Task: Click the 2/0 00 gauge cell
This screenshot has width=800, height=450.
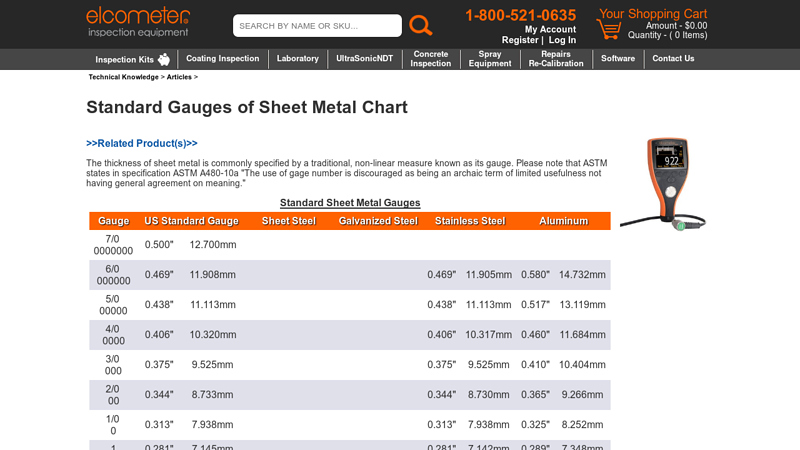Action: [x=113, y=395]
